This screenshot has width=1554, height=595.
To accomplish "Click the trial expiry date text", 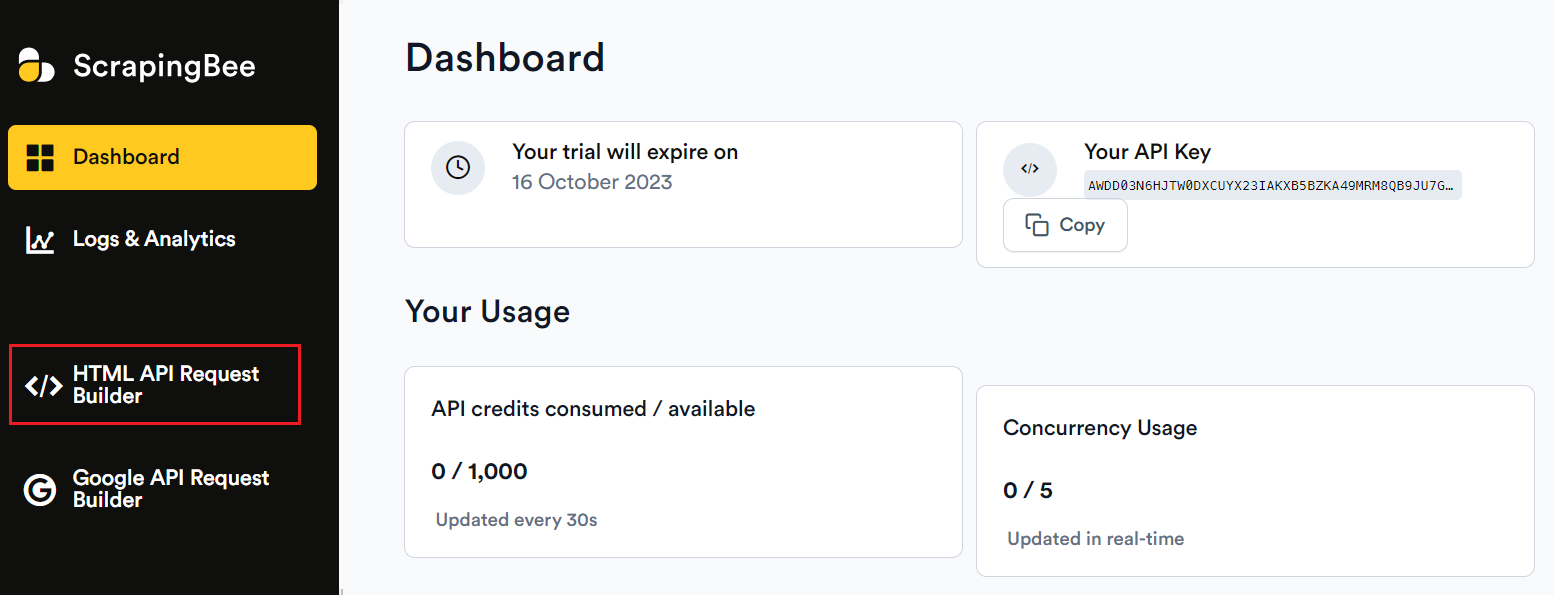I will click(592, 182).
